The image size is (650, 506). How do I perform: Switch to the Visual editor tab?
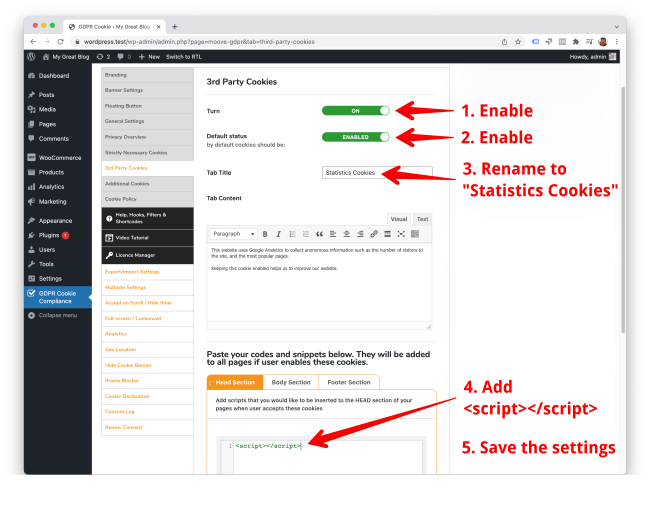399,219
